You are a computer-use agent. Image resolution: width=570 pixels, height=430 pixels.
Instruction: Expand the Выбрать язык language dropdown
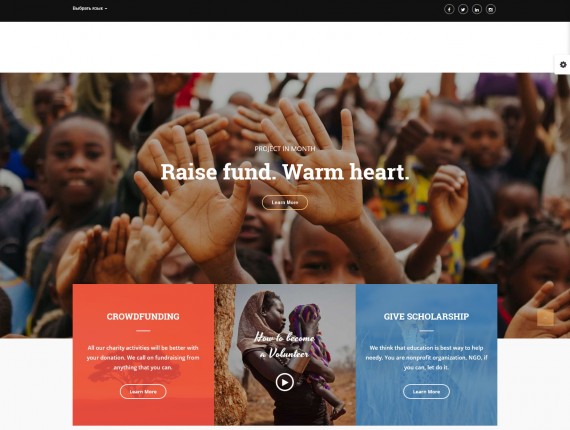pos(90,8)
